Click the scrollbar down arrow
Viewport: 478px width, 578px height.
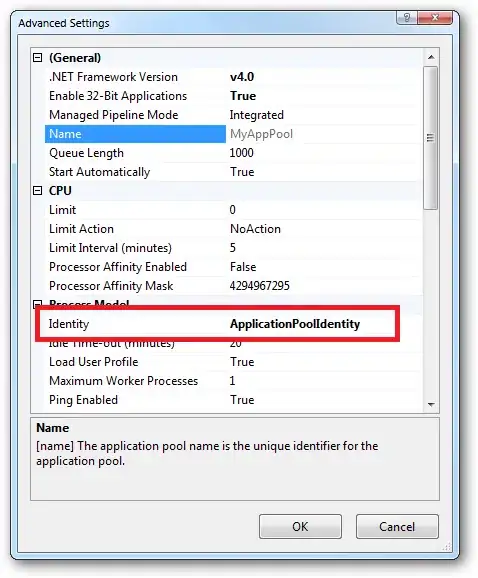pos(431,404)
